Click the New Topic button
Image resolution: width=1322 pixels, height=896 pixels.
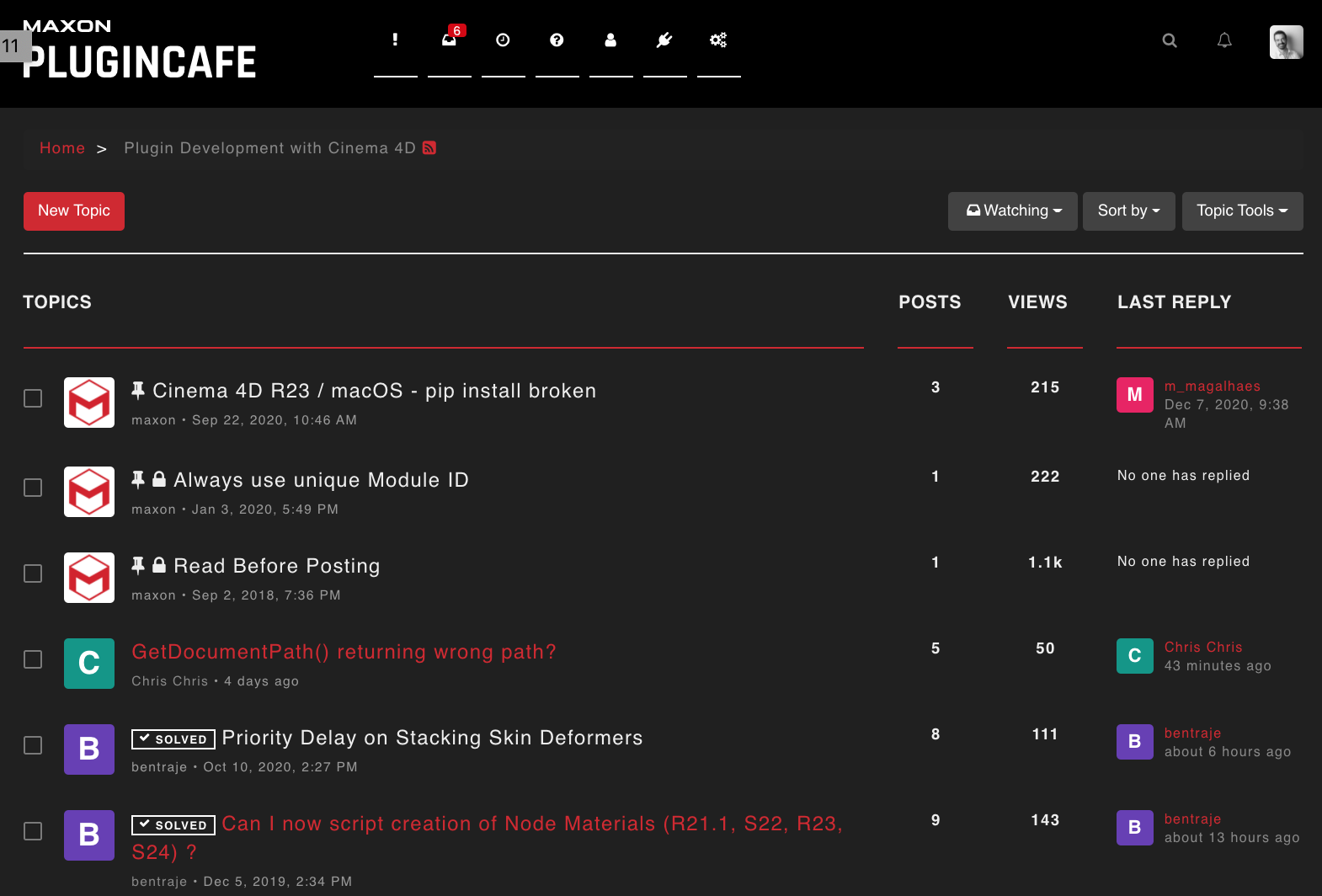74,211
